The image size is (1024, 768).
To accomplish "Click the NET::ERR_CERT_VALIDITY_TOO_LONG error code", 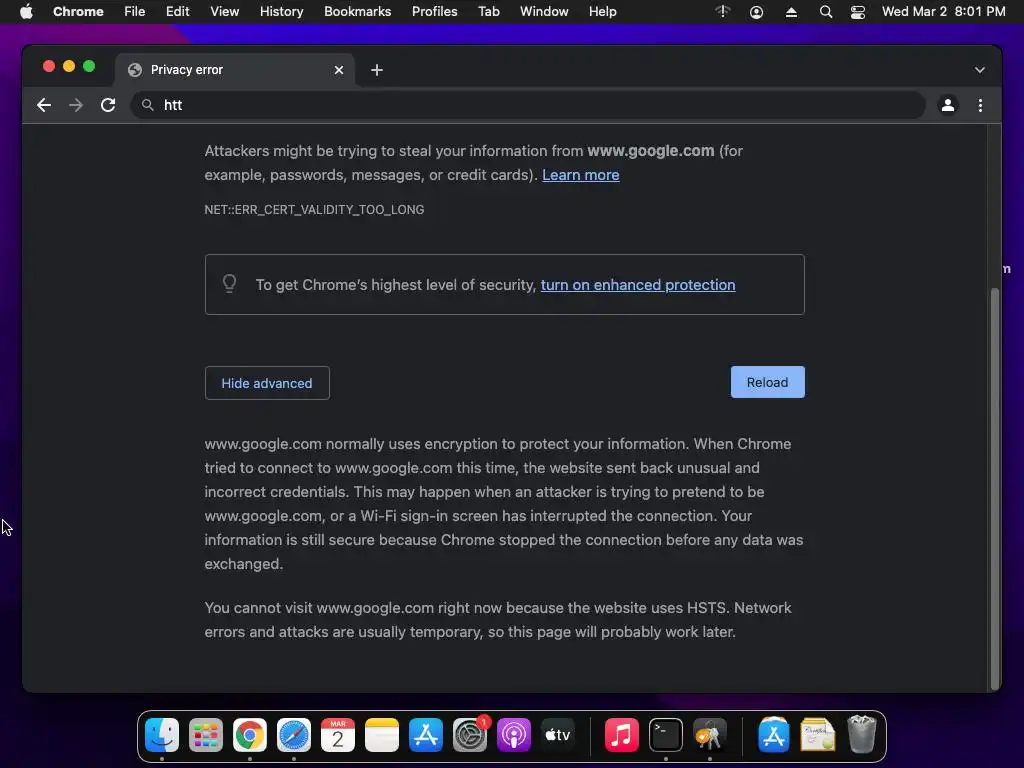I will 314,210.
